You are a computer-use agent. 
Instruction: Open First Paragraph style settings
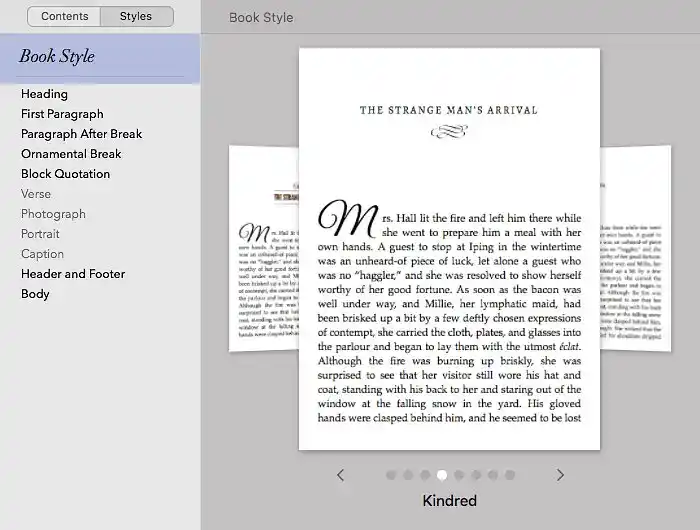tap(62, 114)
